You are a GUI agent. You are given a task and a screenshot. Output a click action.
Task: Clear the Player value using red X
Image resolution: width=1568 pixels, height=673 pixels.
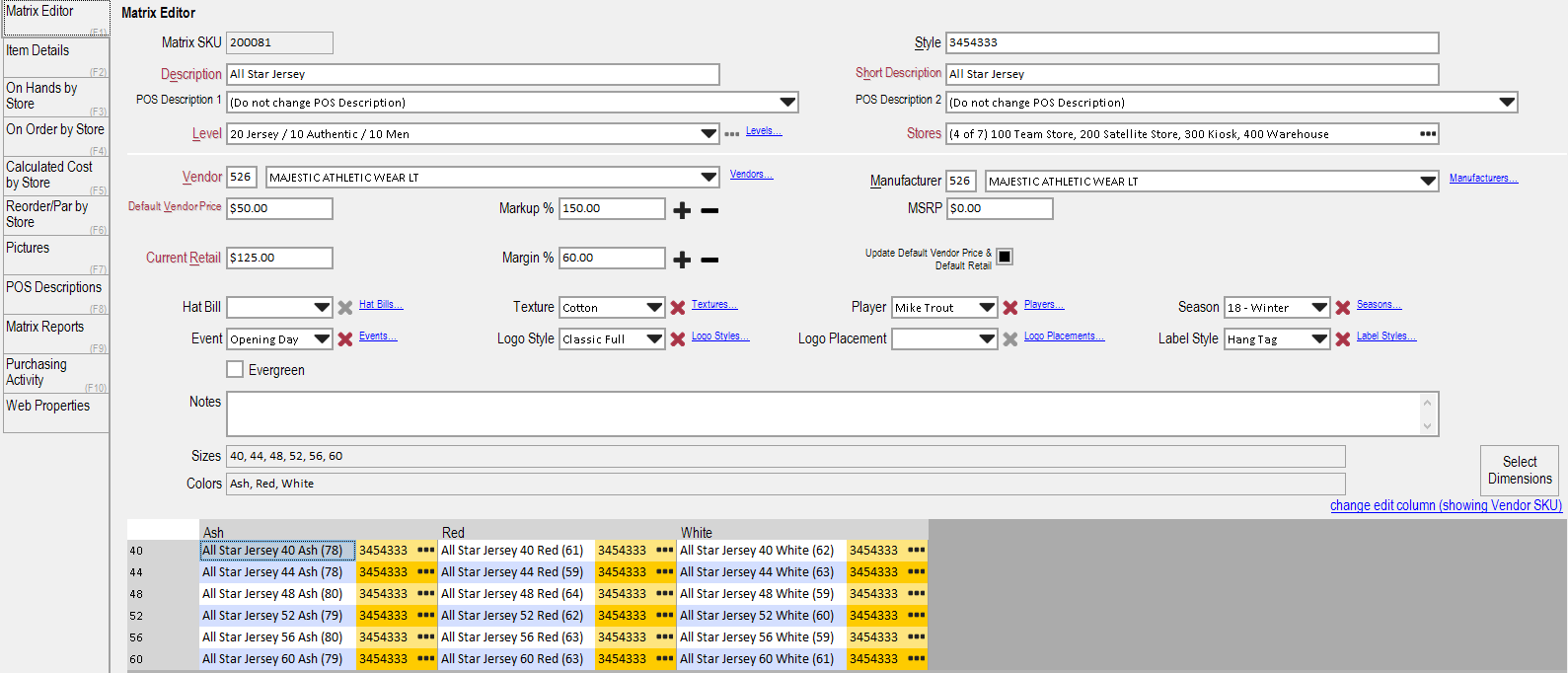pyautogui.click(x=1010, y=308)
